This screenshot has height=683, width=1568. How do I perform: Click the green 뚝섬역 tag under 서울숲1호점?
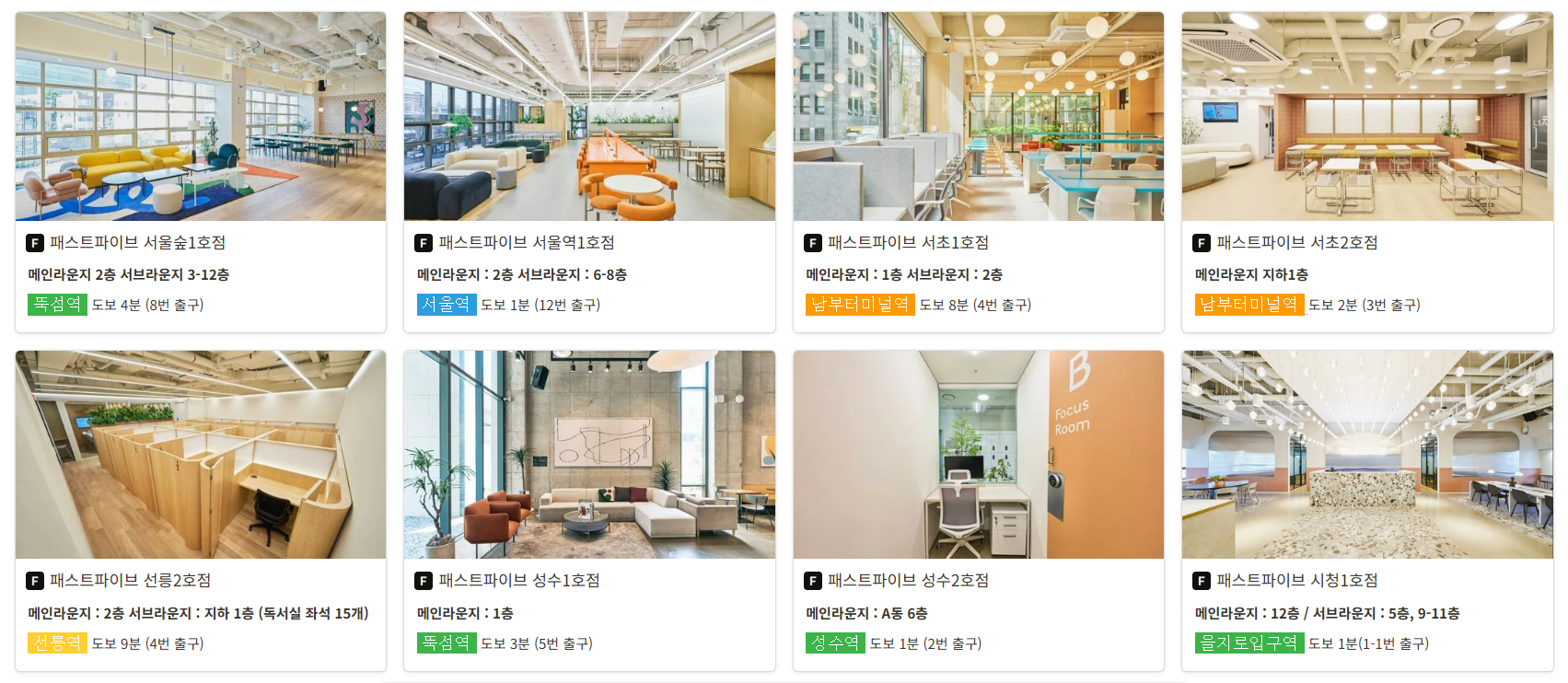coord(57,305)
